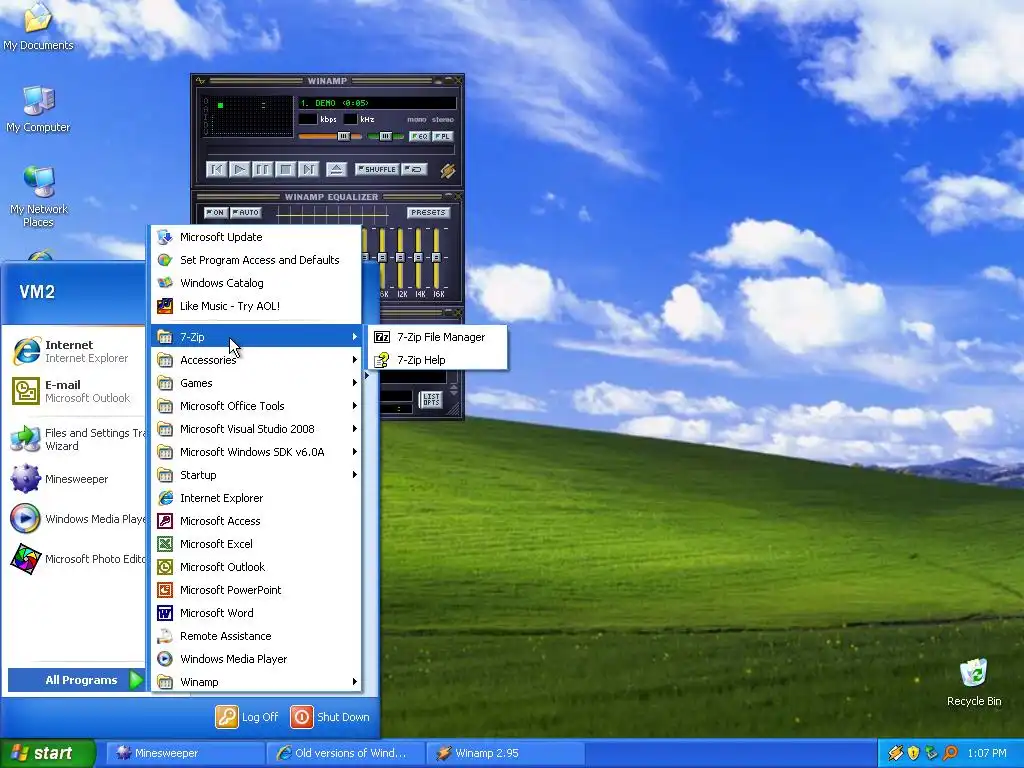The width and height of the screenshot is (1024, 768).
Task: Open Set Program Access and Defaults
Action: coord(257,260)
